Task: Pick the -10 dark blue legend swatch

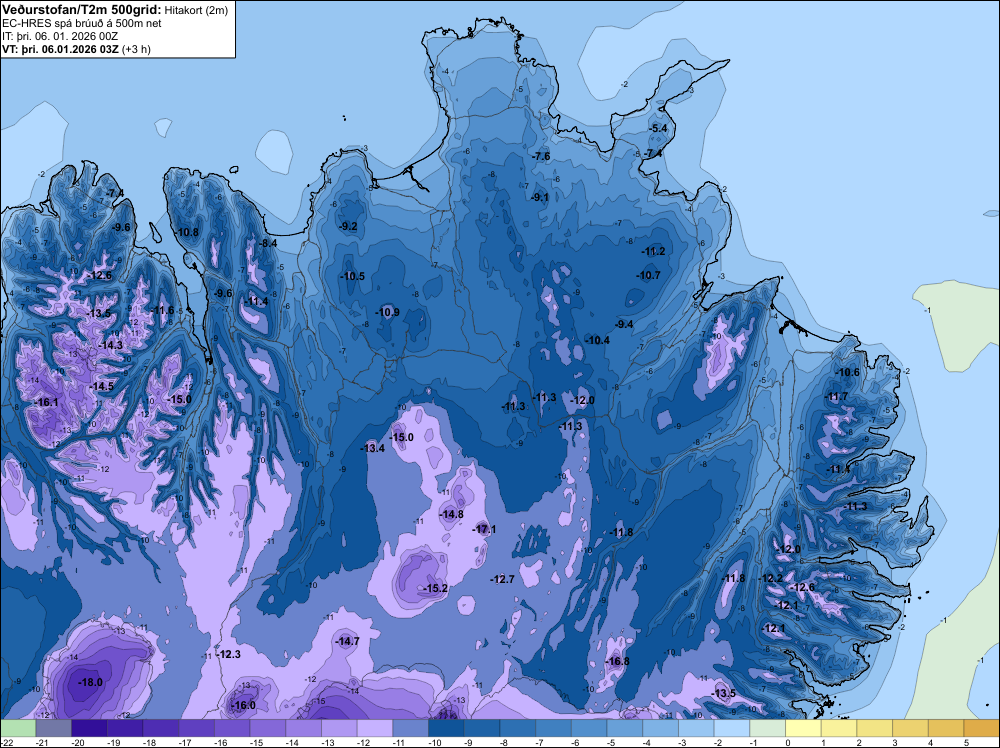Action: point(446,729)
